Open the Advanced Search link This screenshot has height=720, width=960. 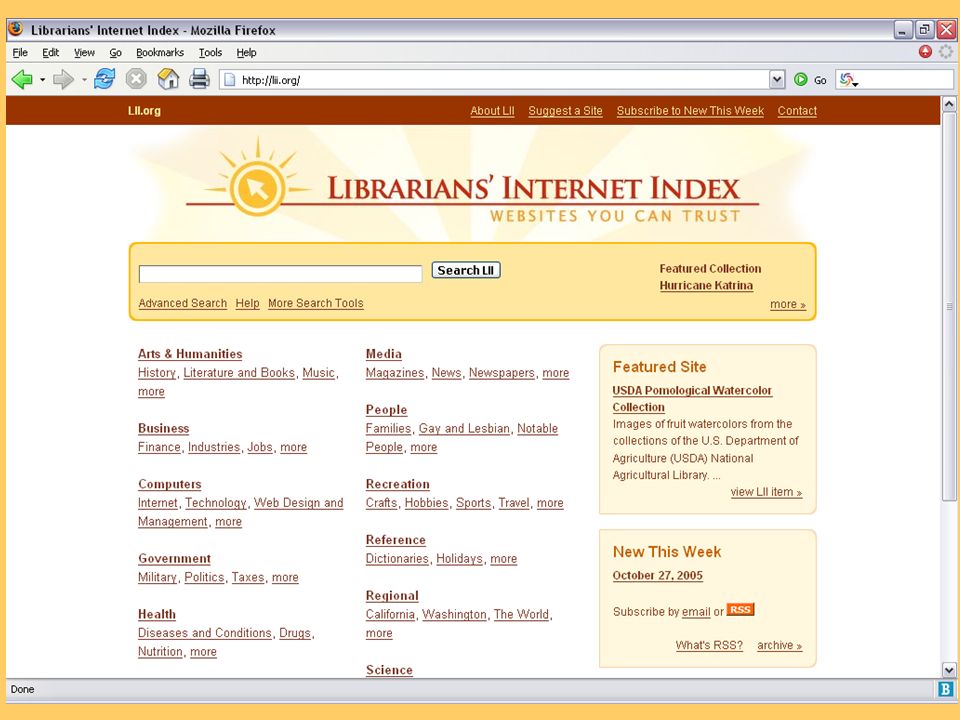tap(182, 303)
